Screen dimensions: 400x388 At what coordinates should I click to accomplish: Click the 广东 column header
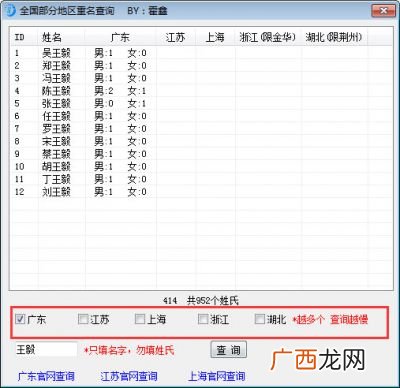tap(120, 37)
